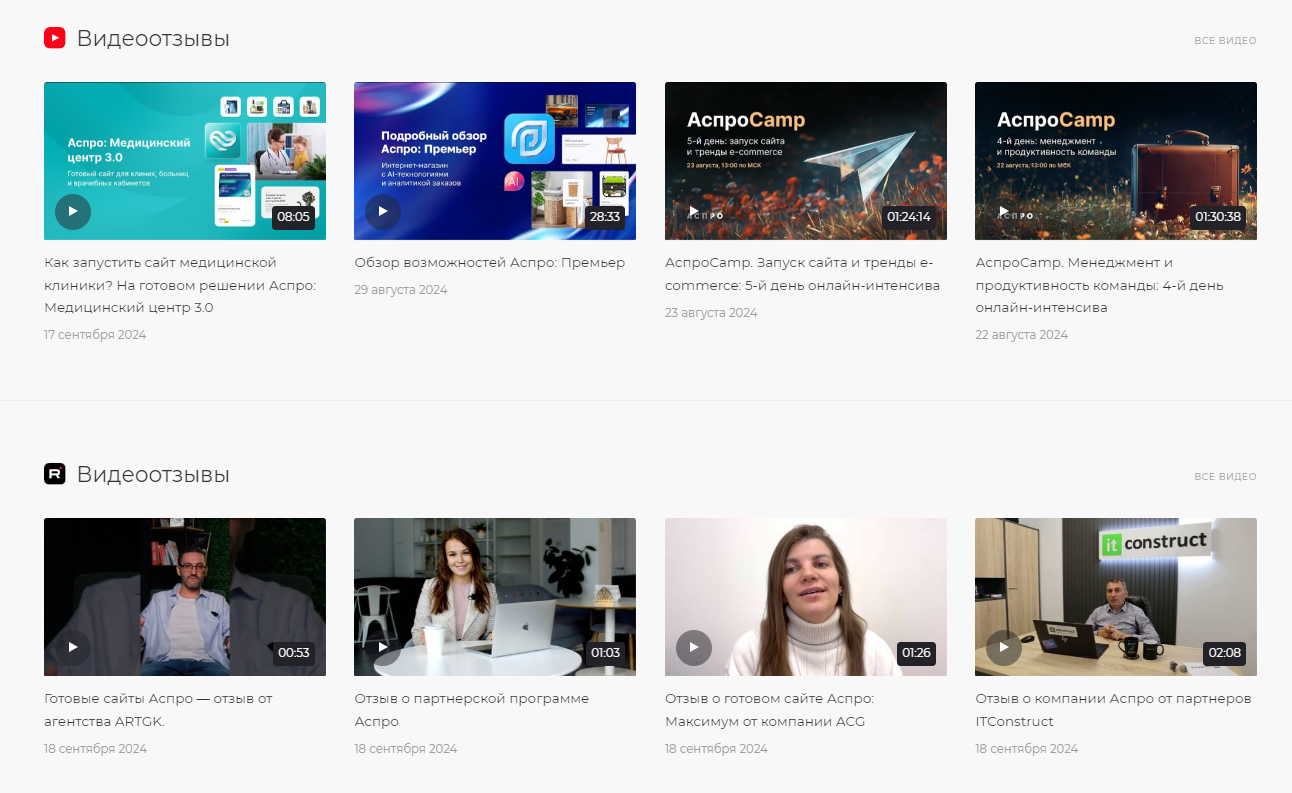Open the thumbnail of woman with laptop

(495, 597)
